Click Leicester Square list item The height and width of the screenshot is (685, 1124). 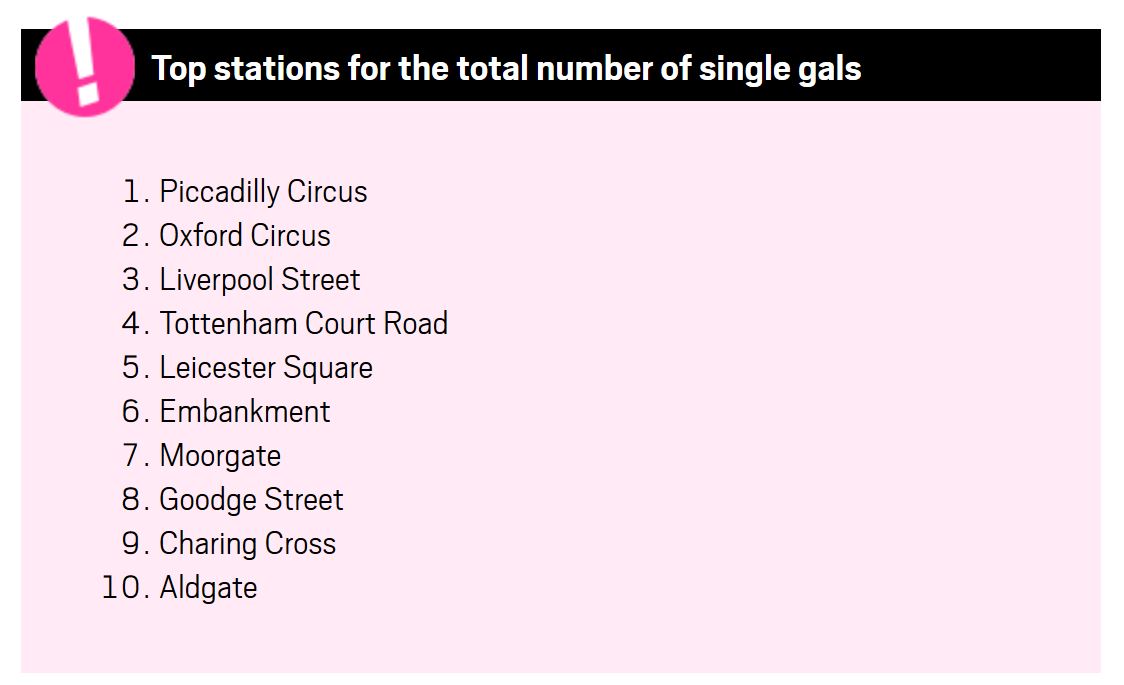point(266,368)
